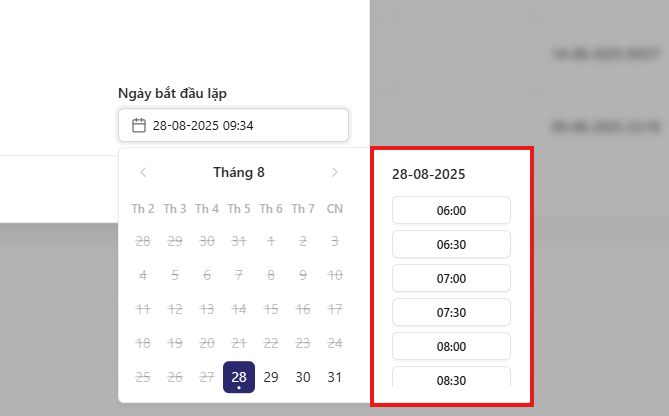Click disabled day 27 in the calendar
Image resolution: width=669 pixels, height=416 pixels.
click(207, 377)
